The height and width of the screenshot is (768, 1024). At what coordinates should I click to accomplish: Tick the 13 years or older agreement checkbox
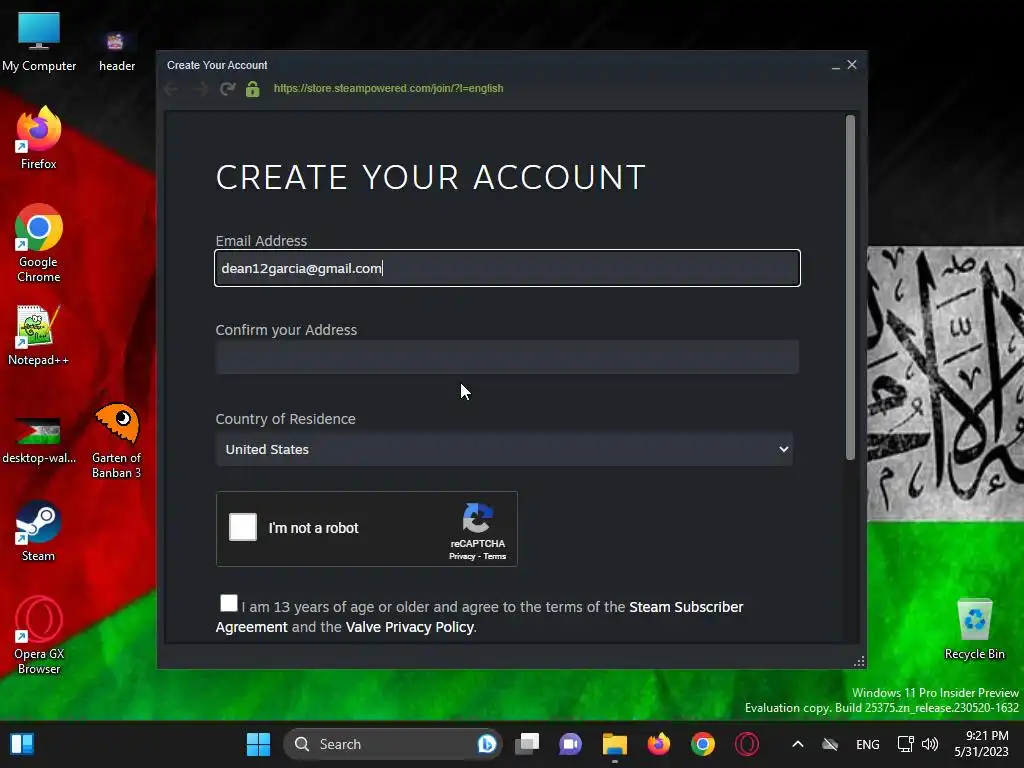click(229, 603)
